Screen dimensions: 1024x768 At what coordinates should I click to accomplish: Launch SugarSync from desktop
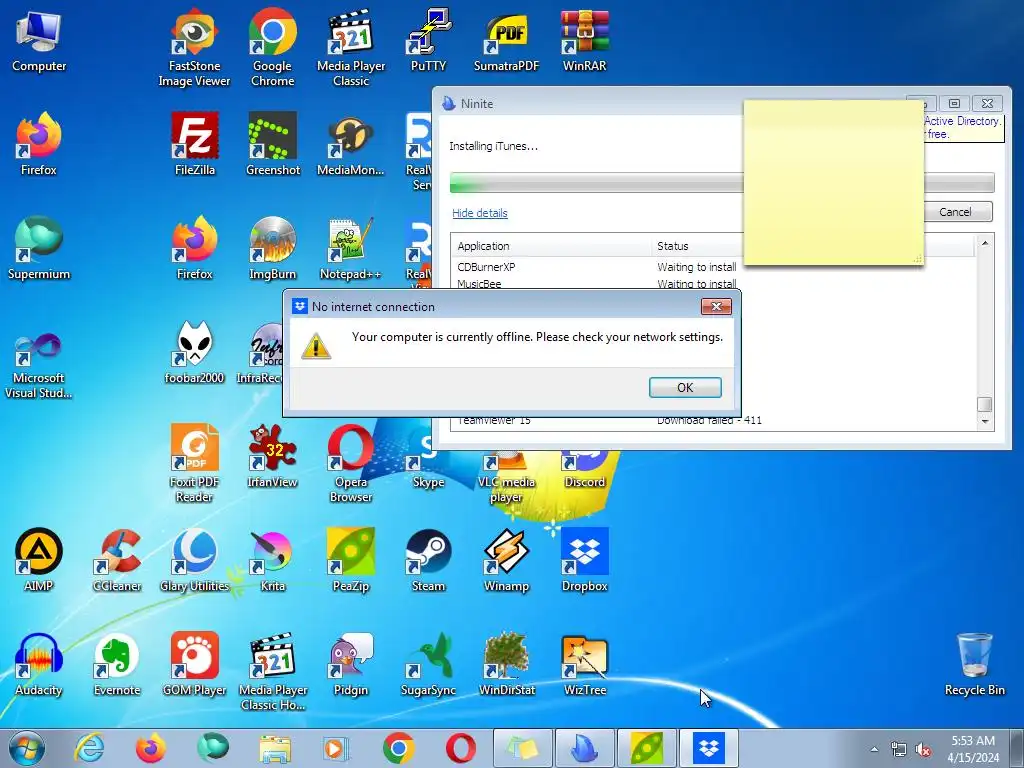click(428, 665)
